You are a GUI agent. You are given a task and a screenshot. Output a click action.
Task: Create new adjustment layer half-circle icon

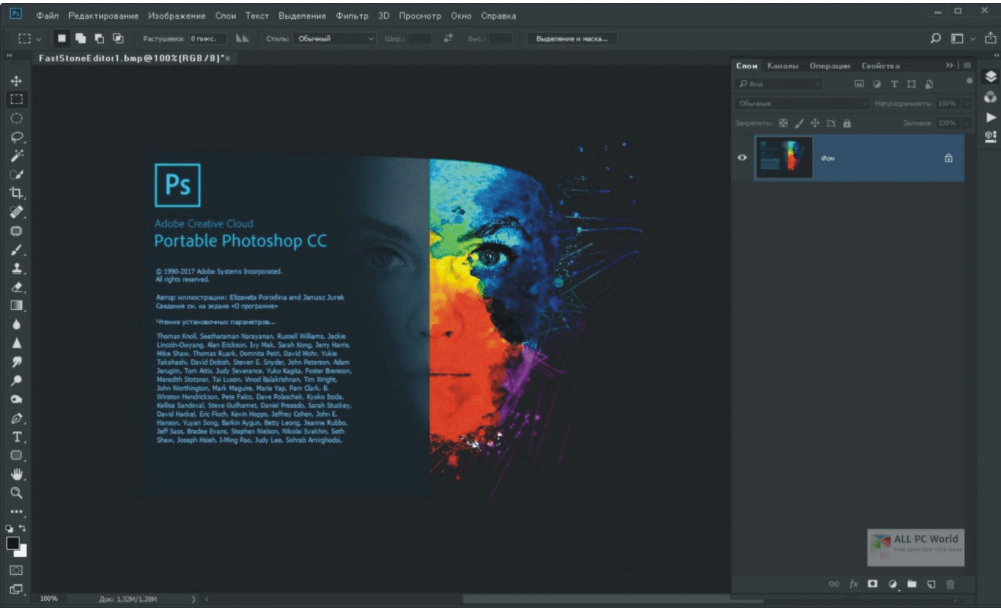click(x=892, y=584)
